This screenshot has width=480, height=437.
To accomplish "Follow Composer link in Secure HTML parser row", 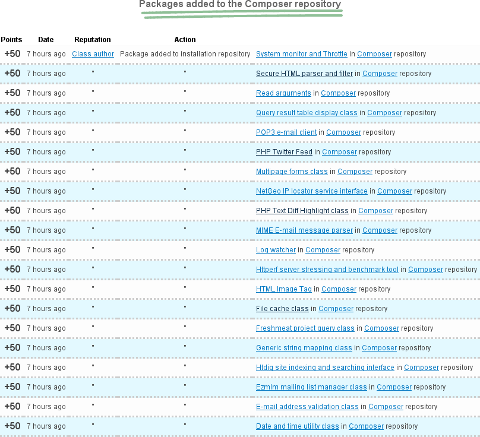I will pyautogui.click(x=380, y=74).
